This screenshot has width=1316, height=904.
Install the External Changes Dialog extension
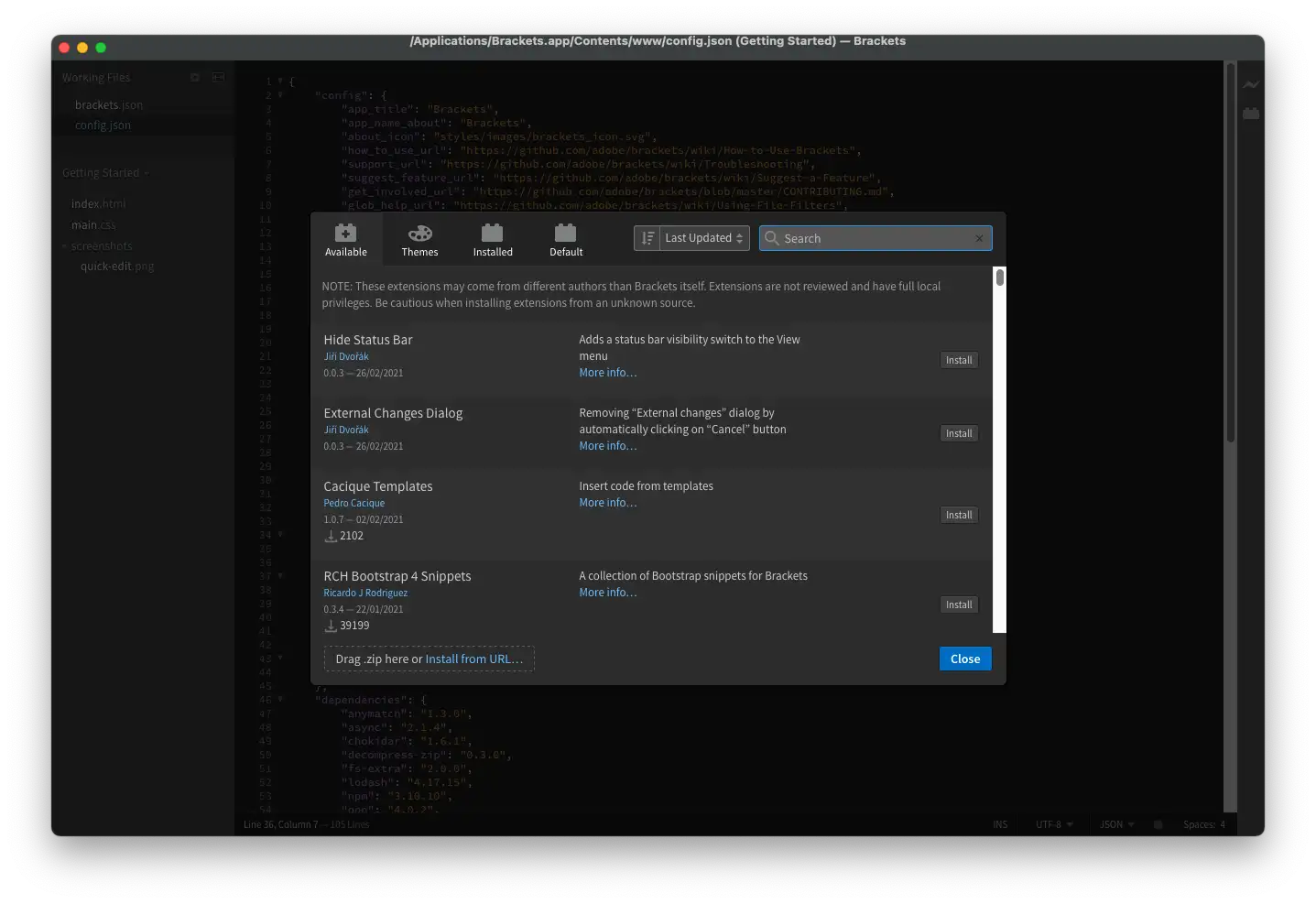[x=959, y=433]
